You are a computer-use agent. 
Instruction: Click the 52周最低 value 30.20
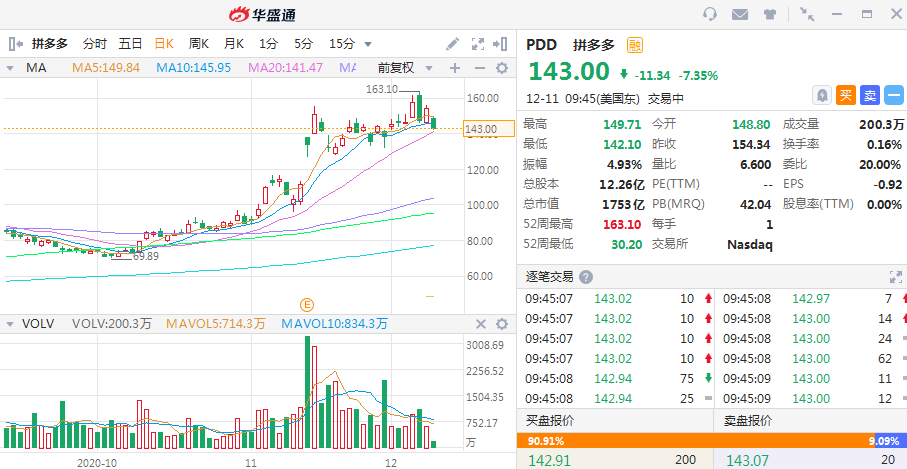[626, 244]
